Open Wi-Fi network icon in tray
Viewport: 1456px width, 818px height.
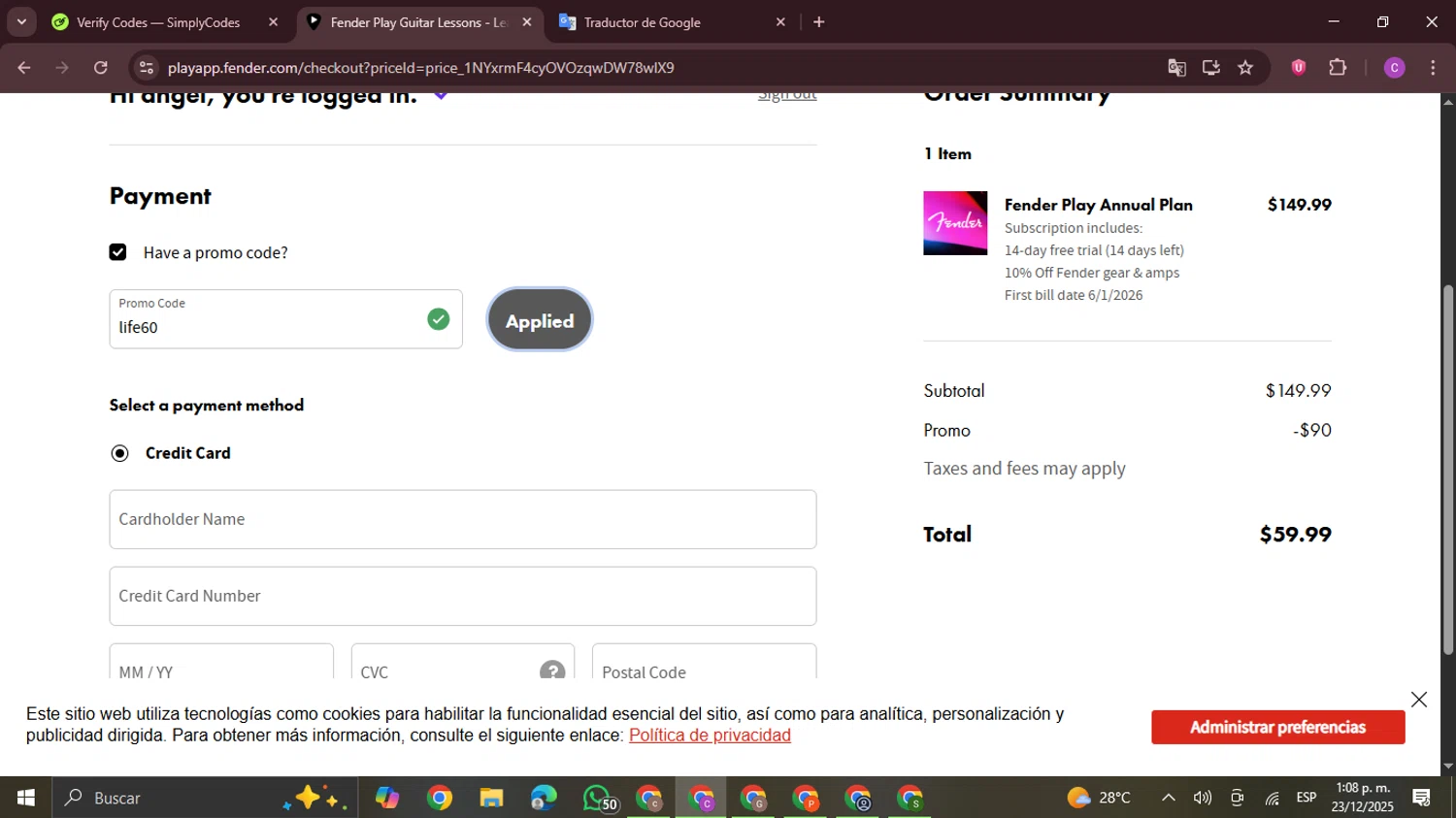(x=1272, y=798)
